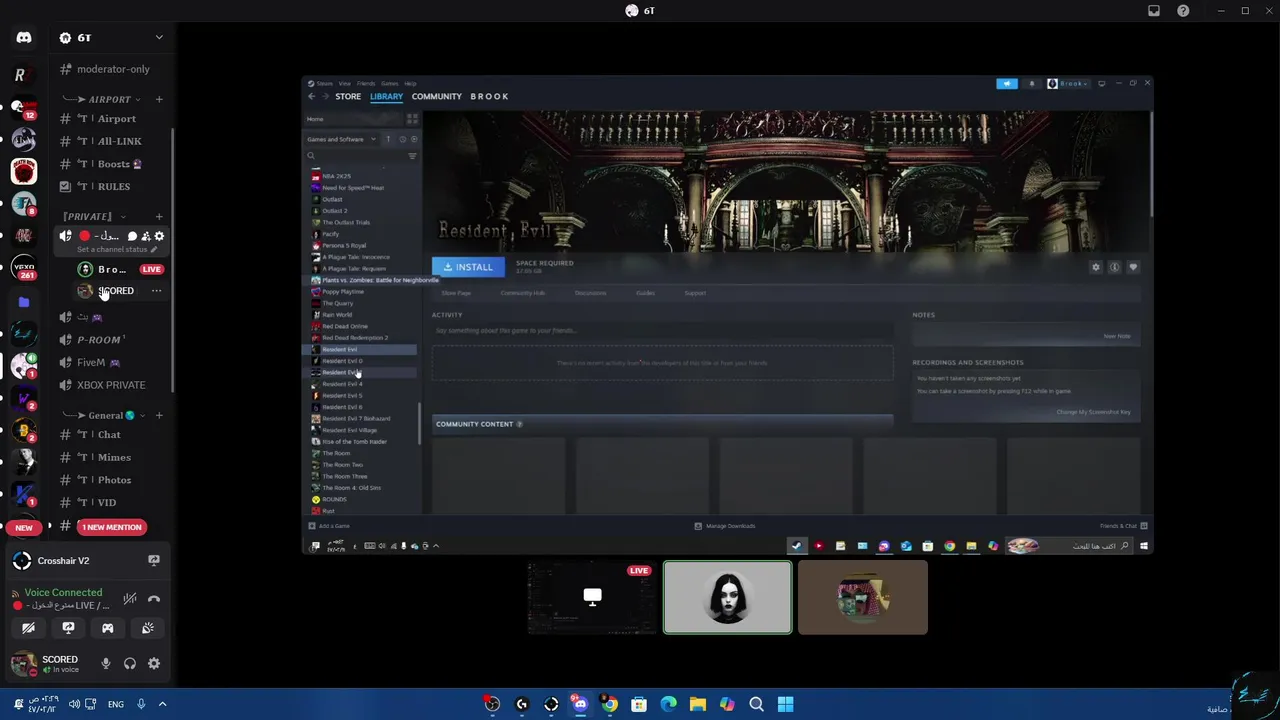Join the XBOX PRIVATE voice channel
The image size is (1280, 720).
[112, 385]
